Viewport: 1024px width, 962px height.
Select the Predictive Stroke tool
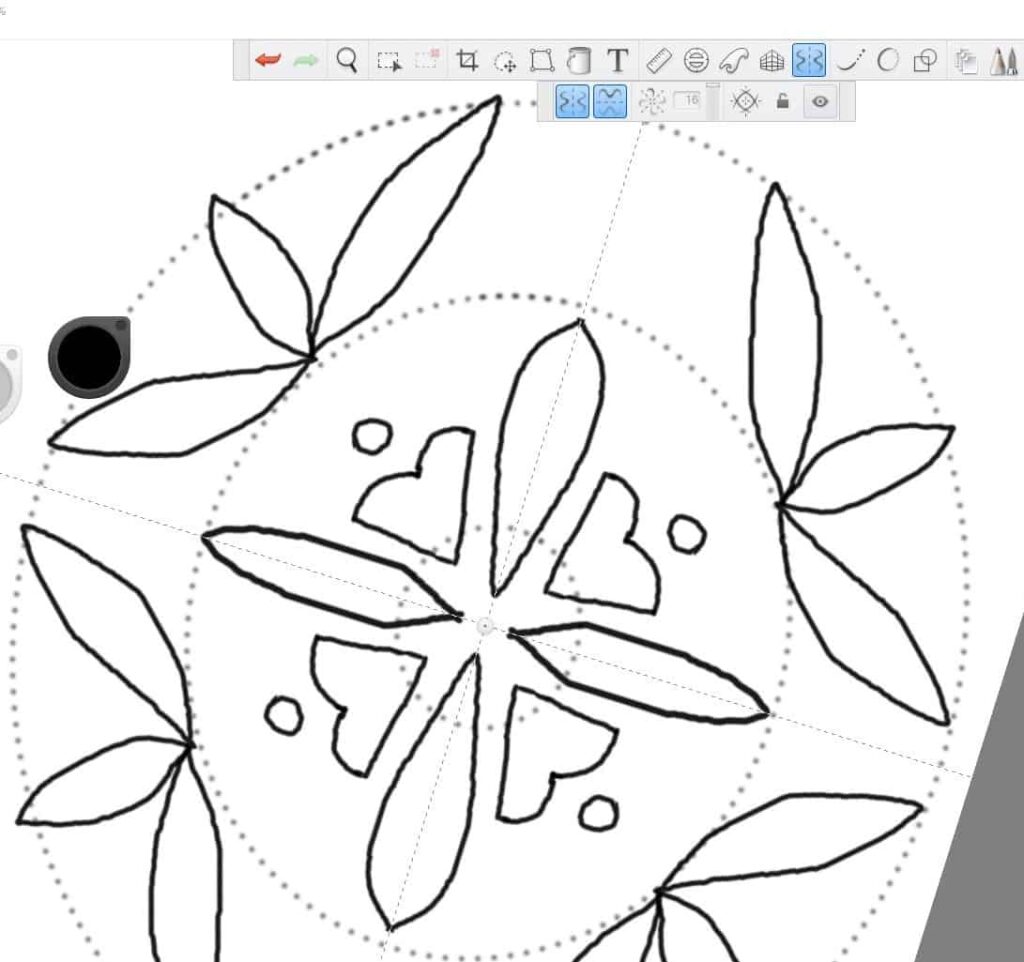pyautogui.click(x=888, y=60)
